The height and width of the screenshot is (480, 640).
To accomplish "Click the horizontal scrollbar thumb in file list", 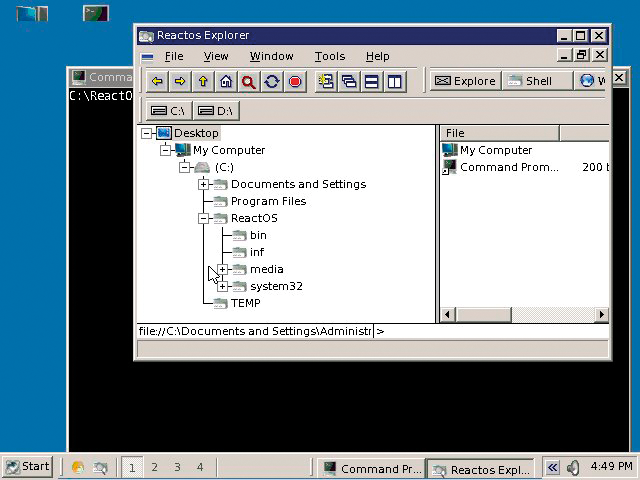I will pos(484,315).
